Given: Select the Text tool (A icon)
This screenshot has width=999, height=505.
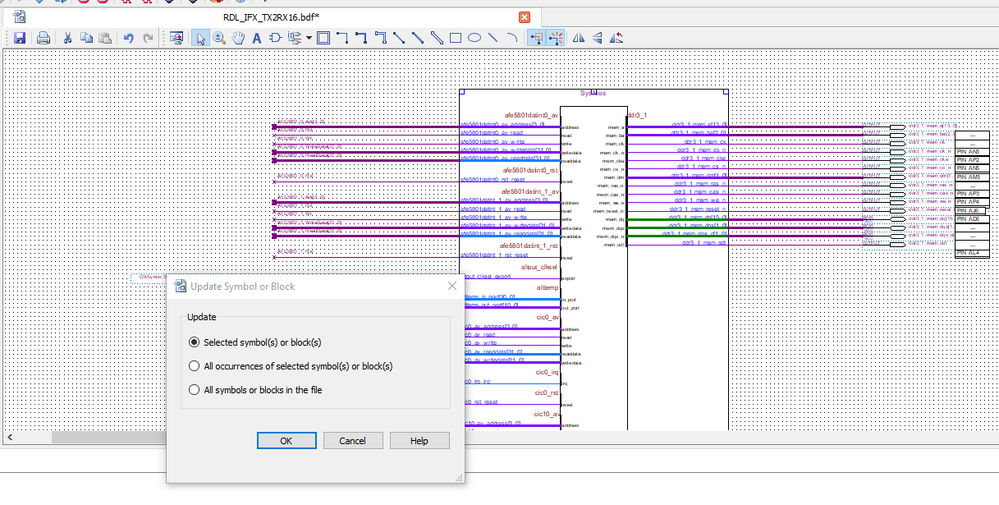Looking at the screenshot, I should 256,38.
